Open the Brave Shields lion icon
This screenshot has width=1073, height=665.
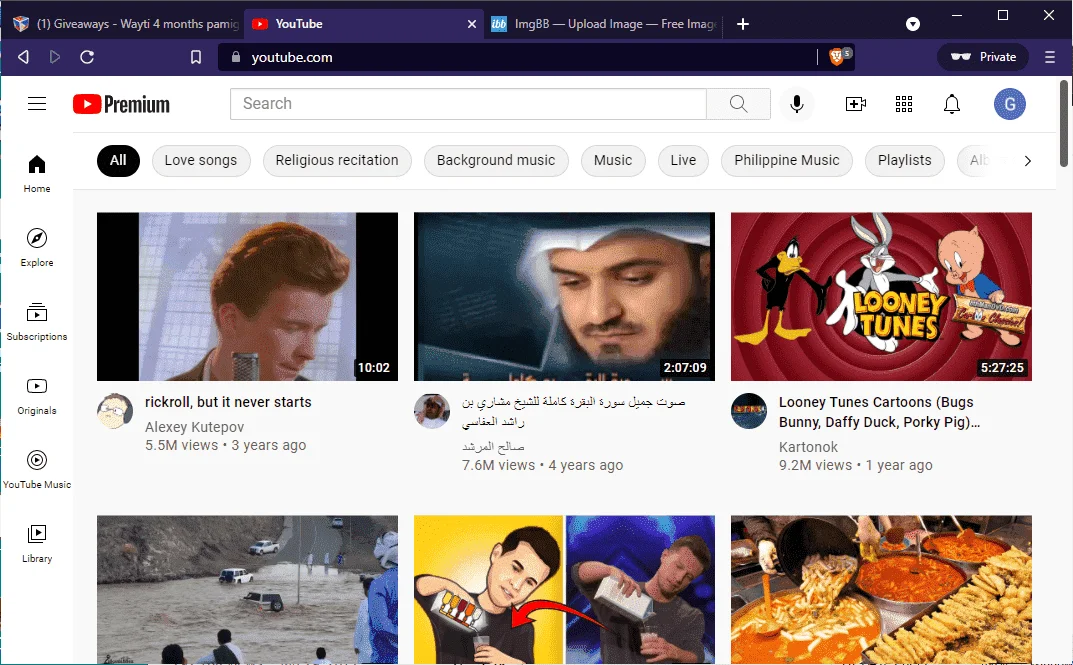point(838,56)
